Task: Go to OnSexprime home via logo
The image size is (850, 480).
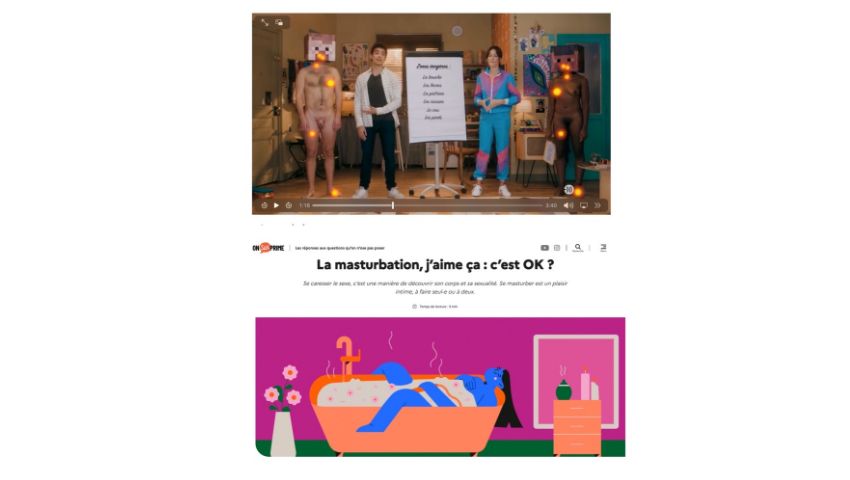Action: coord(268,248)
